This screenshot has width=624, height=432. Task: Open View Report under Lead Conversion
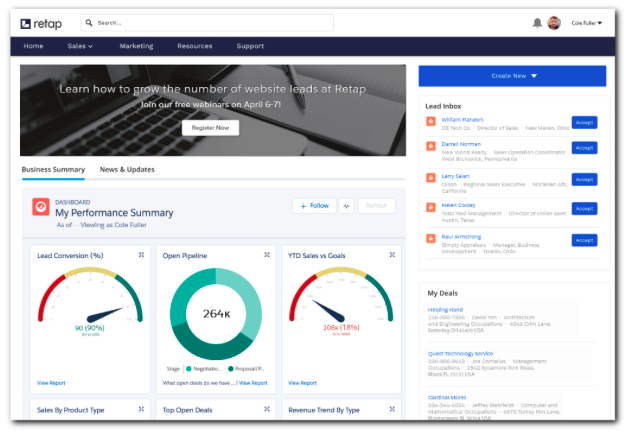click(x=51, y=383)
